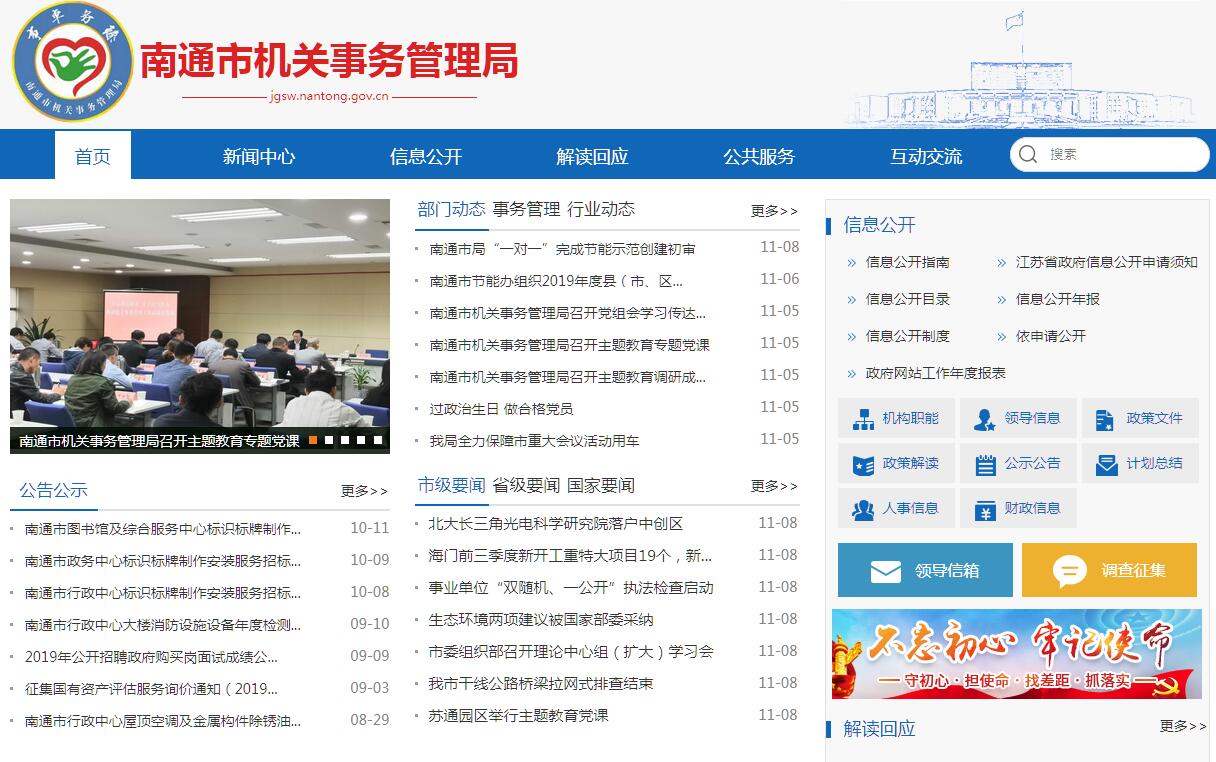The width and height of the screenshot is (1216, 762).
Task: Click the 公示公告 notepad icon
Action: 985,464
